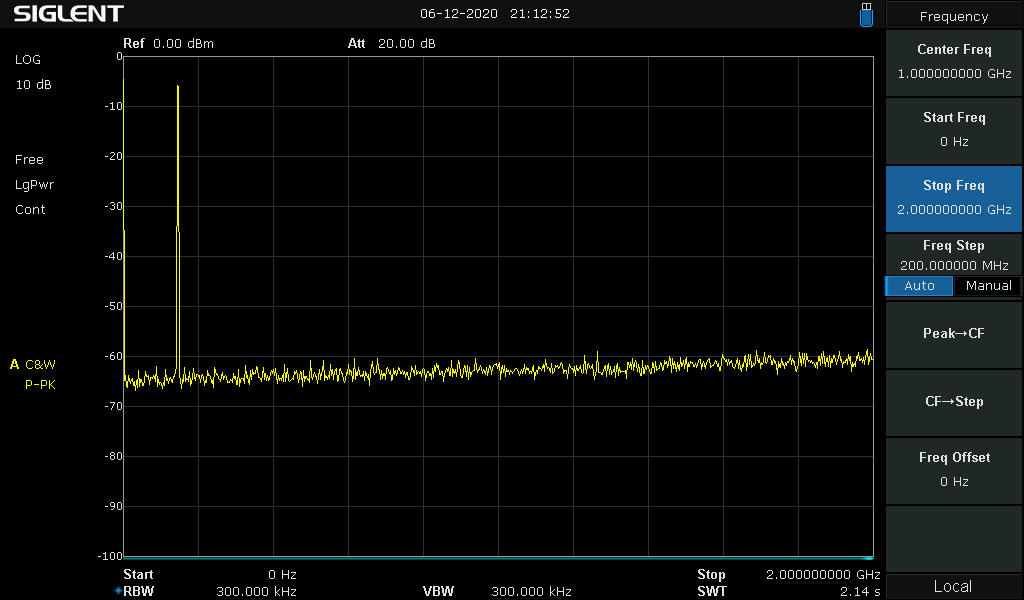Click the LOG scale type label
1024x600 pixels.
(27, 59)
